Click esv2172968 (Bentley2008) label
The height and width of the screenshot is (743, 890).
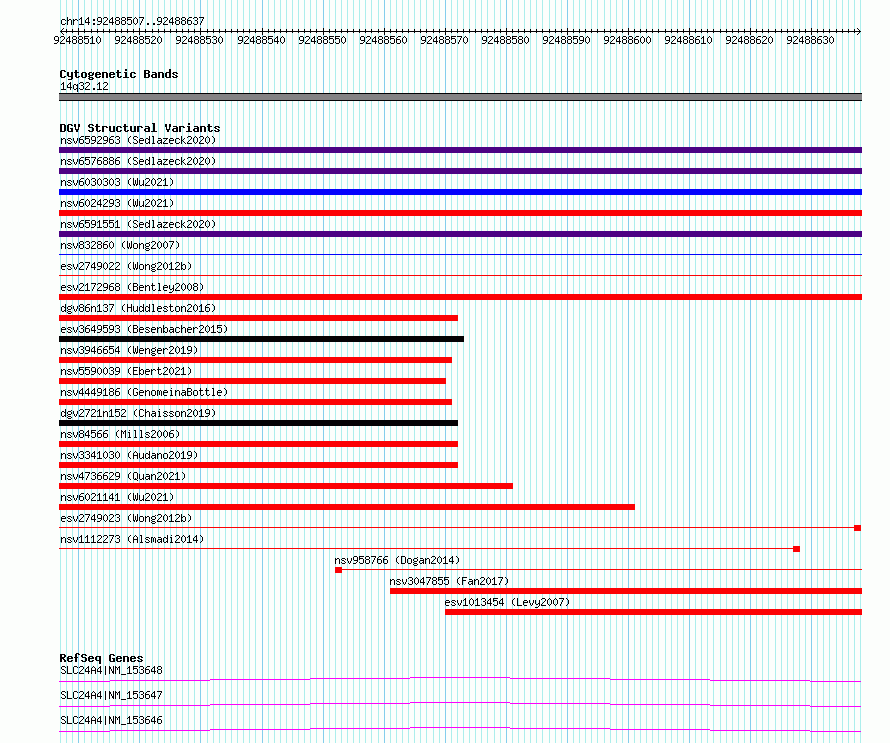pyautogui.click(x=132, y=287)
